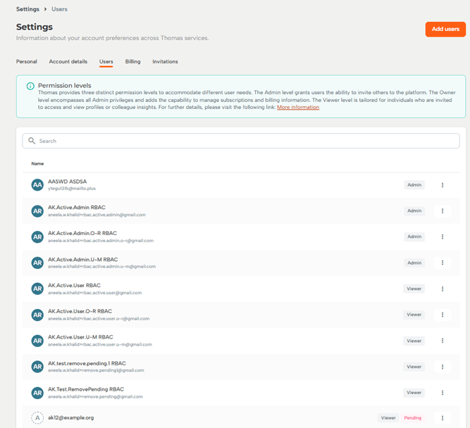
Task: Click AA avatar of AASWD ASDSA
Action: [x=37, y=185]
